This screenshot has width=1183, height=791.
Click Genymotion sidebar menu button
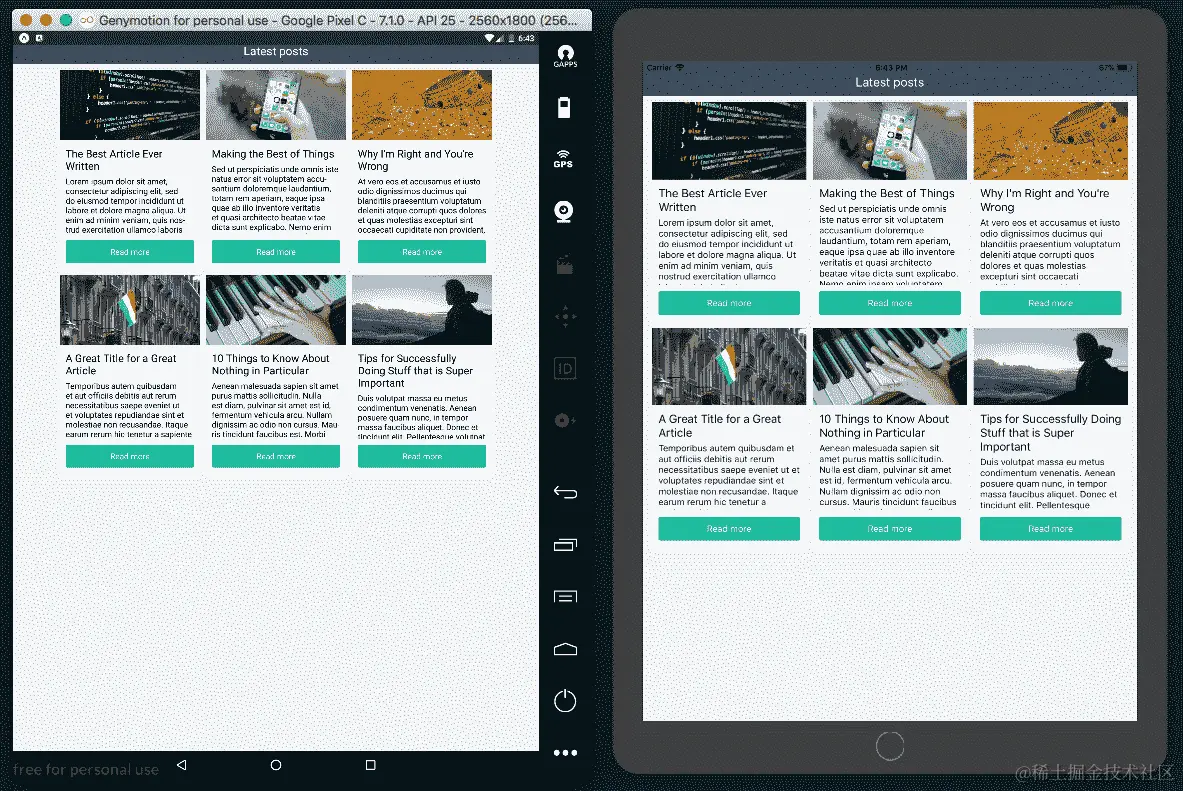[x=565, y=597]
